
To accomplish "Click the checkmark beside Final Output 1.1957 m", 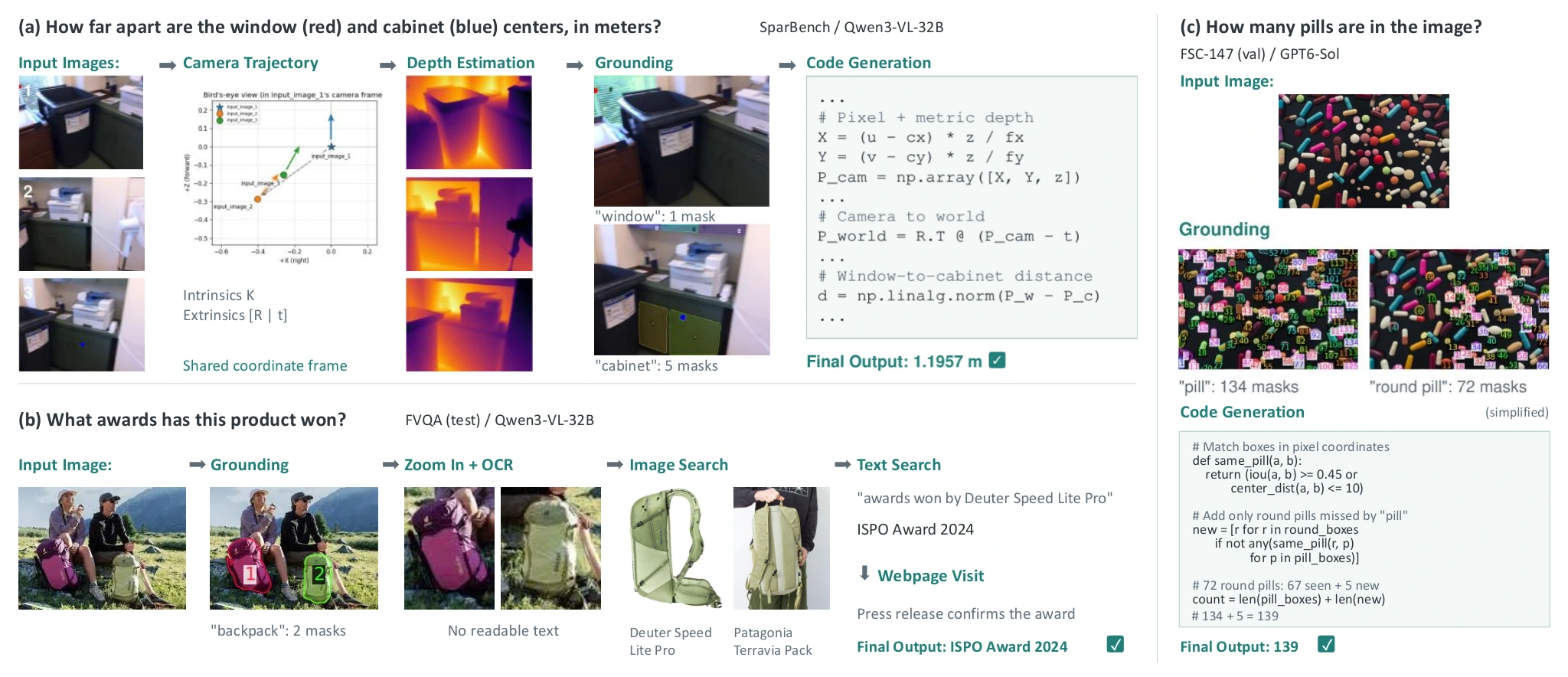I will [997, 360].
